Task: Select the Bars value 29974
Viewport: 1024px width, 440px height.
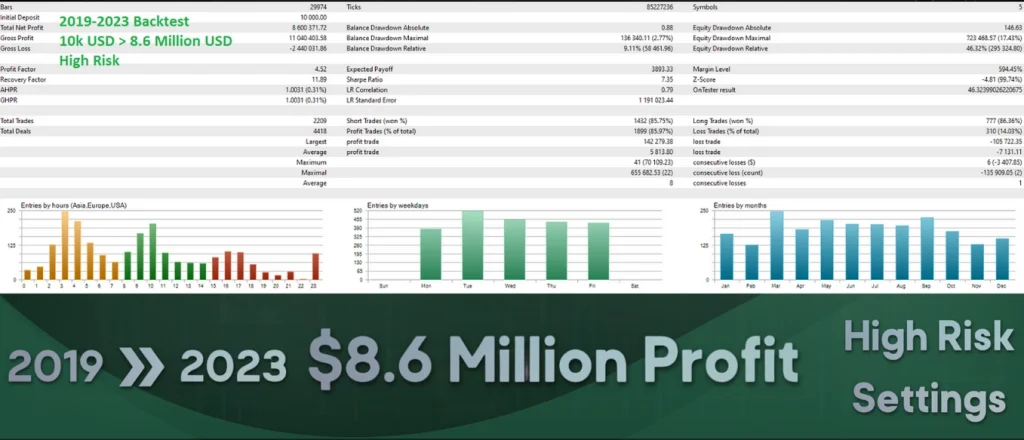Action: click(x=317, y=7)
